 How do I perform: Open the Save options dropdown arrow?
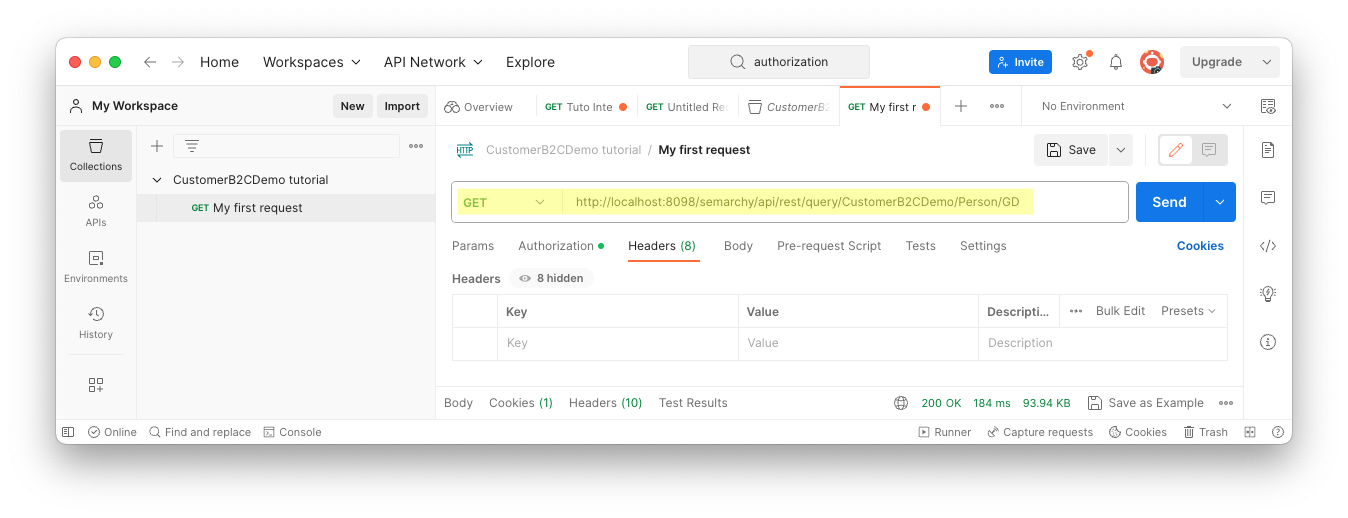[1121, 150]
